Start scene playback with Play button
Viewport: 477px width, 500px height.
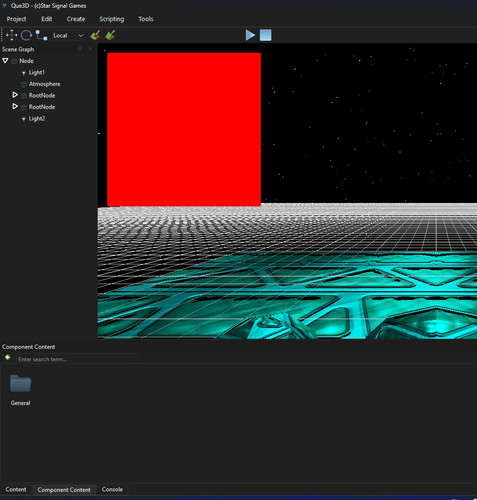(250, 35)
